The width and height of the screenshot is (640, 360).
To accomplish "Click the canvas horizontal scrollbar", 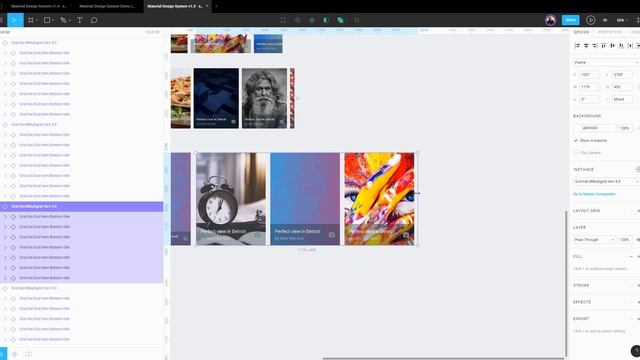I will [x=444, y=358].
